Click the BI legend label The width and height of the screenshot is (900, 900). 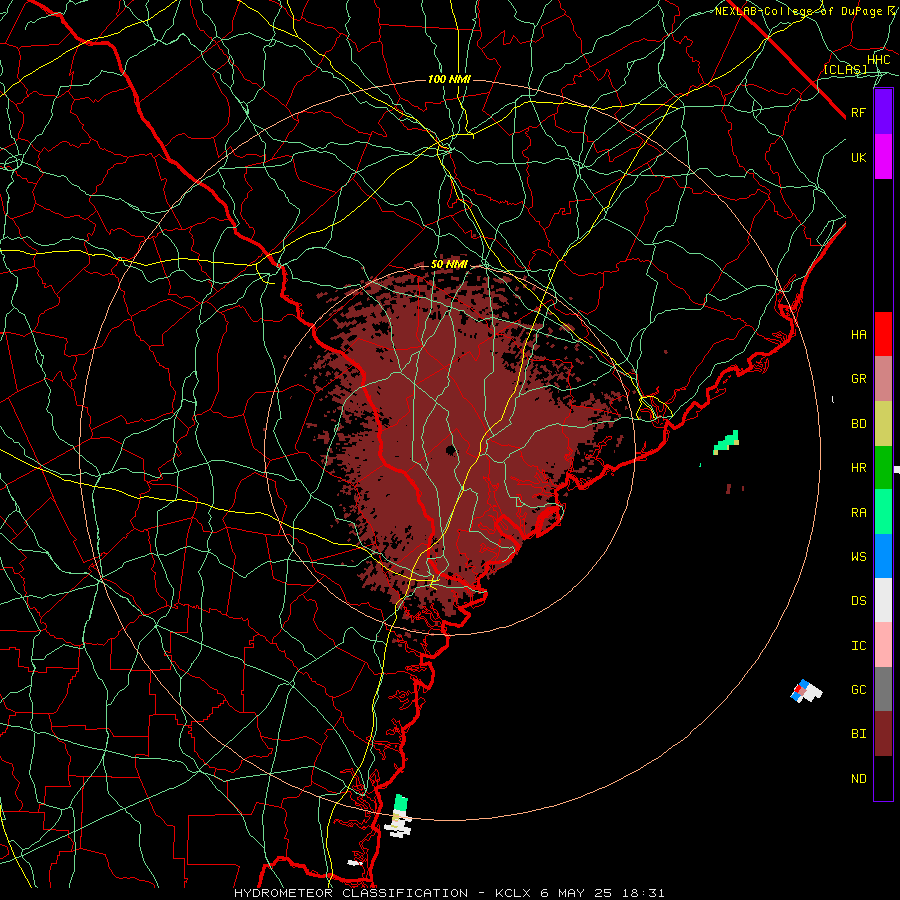click(x=859, y=734)
